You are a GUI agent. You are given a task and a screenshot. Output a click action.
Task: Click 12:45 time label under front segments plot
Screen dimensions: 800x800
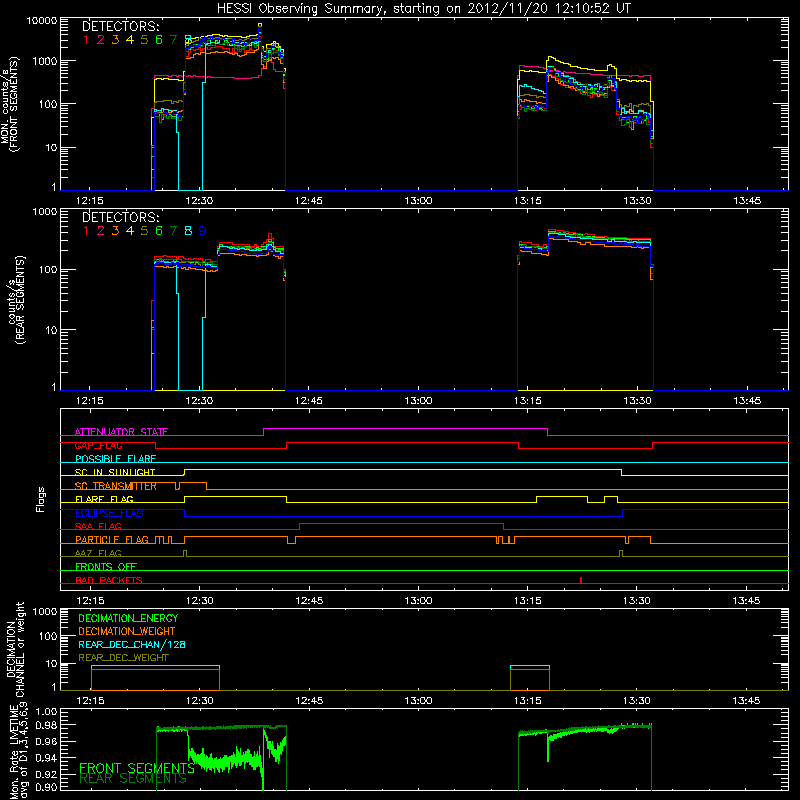[x=308, y=201]
